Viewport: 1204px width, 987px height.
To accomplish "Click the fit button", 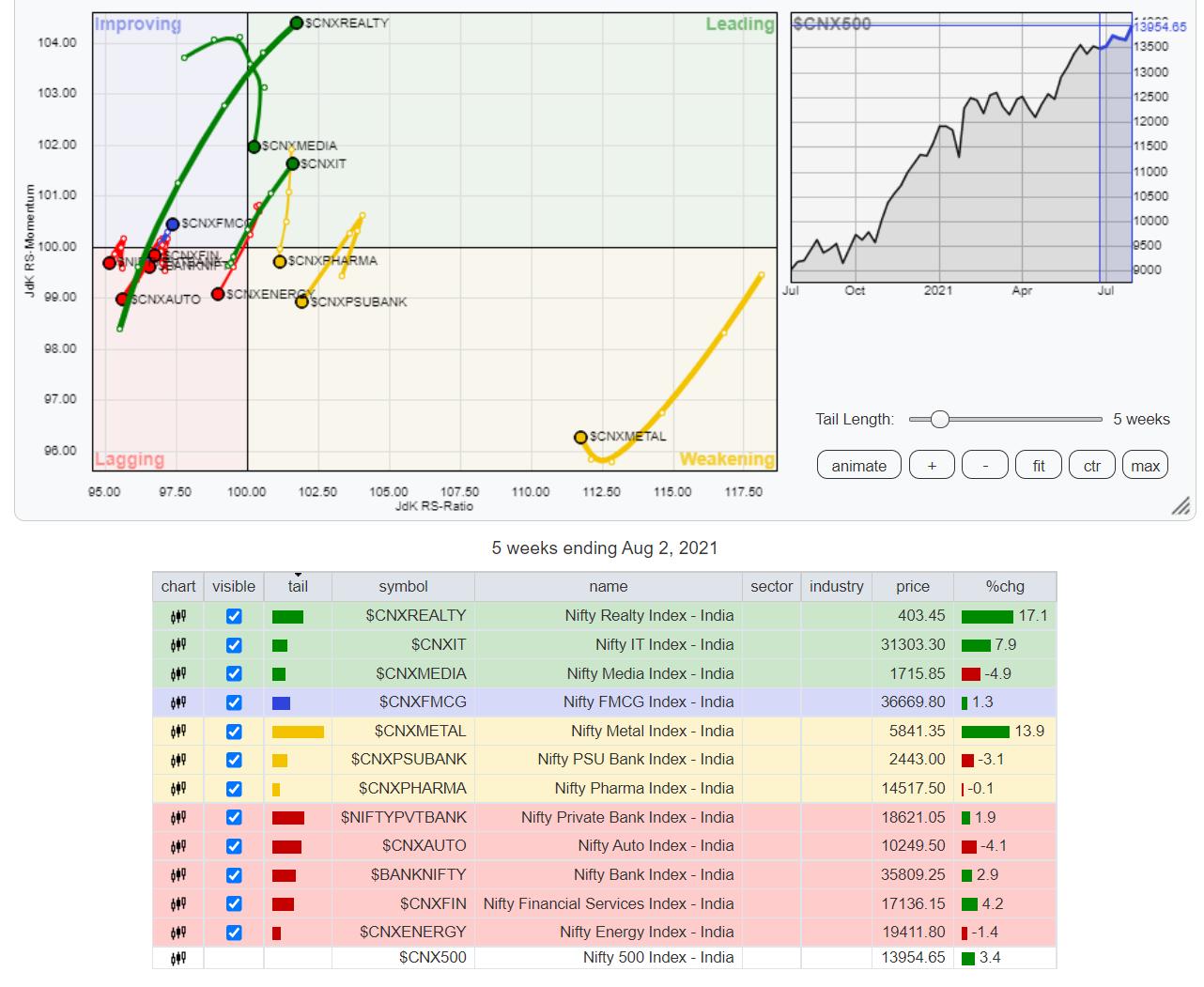I will pyautogui.click(x=1038, y=466).
